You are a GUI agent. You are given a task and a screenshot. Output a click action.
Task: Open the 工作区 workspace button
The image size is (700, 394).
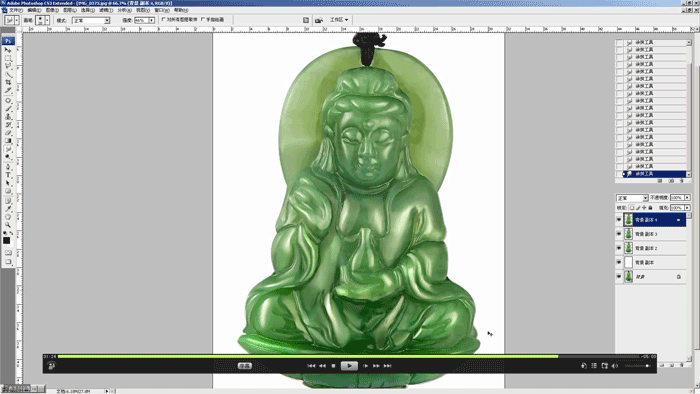pos(339,20)
